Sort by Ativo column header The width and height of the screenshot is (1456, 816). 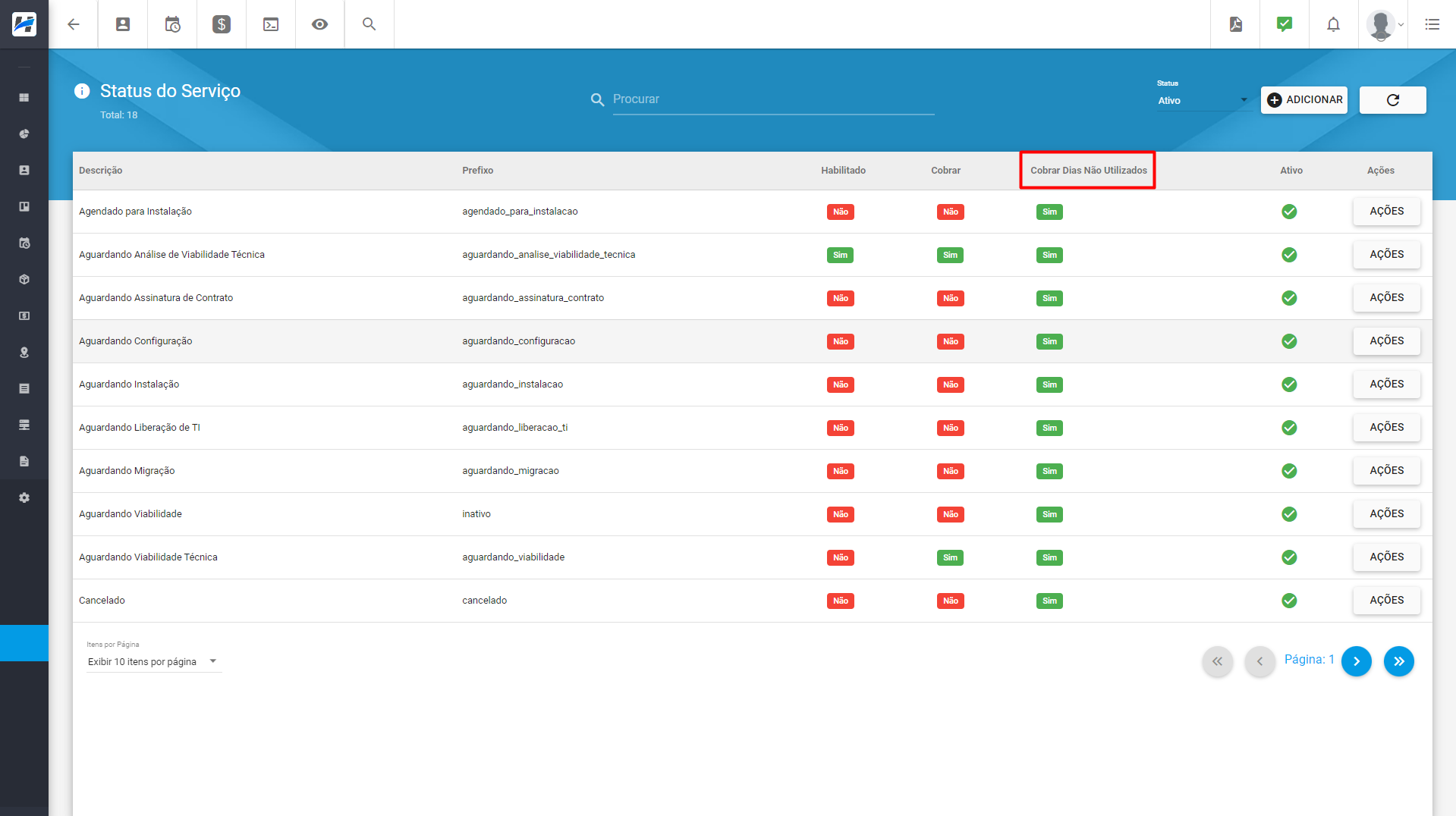coord(1291,171)
